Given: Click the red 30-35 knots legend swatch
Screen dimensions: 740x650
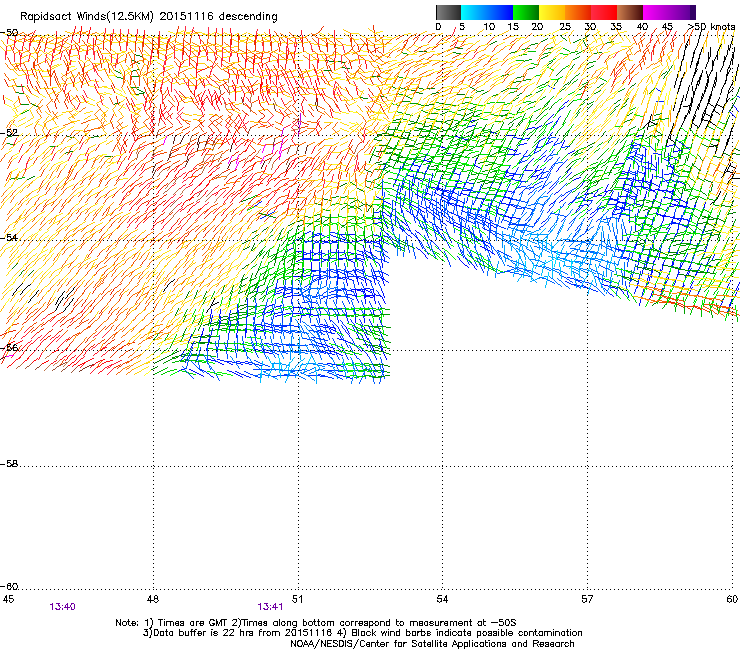Looking at the screenshot, I should [x=604, y=12].
